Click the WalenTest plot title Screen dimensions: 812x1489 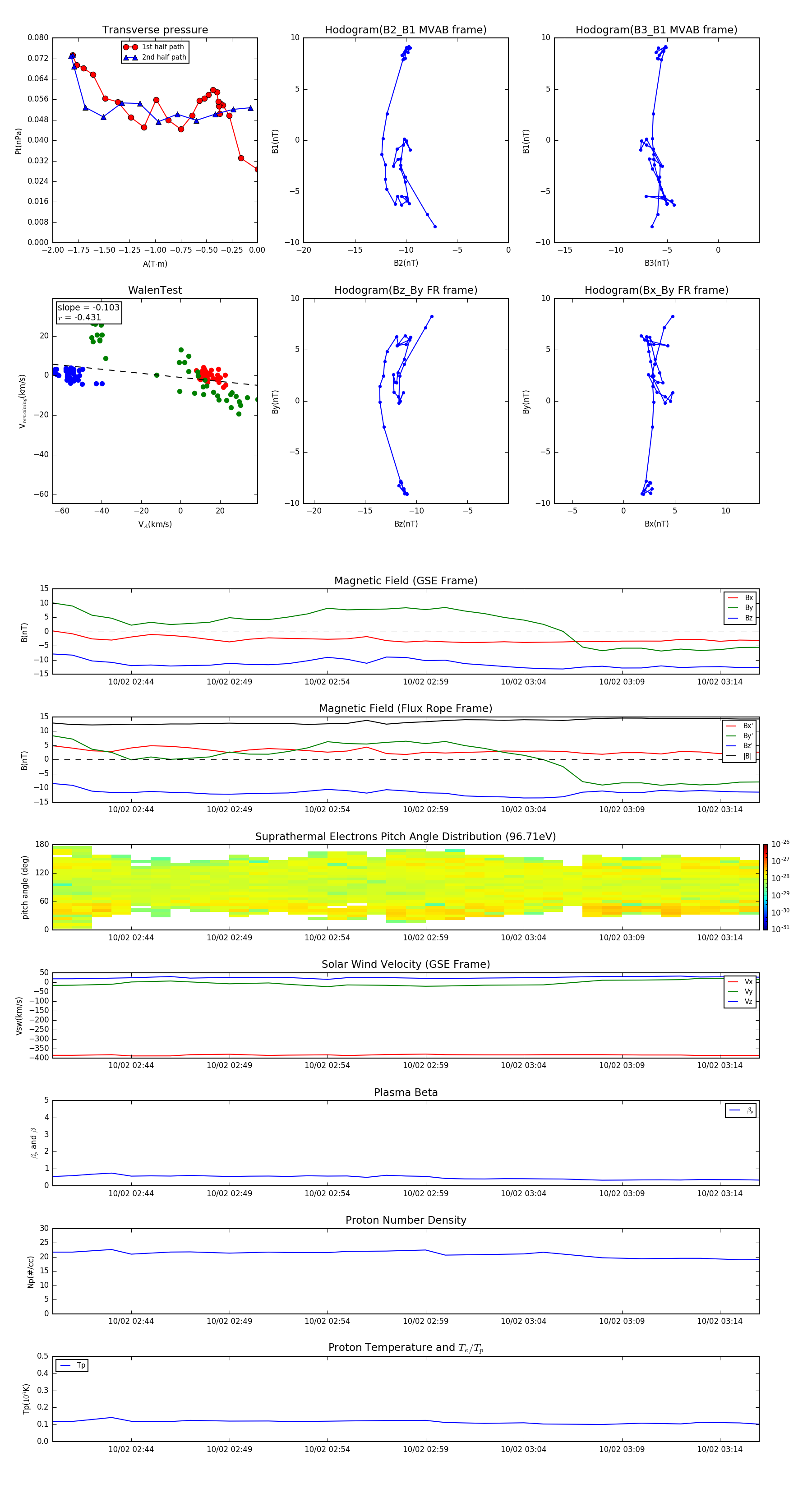[x=155, y=290]
